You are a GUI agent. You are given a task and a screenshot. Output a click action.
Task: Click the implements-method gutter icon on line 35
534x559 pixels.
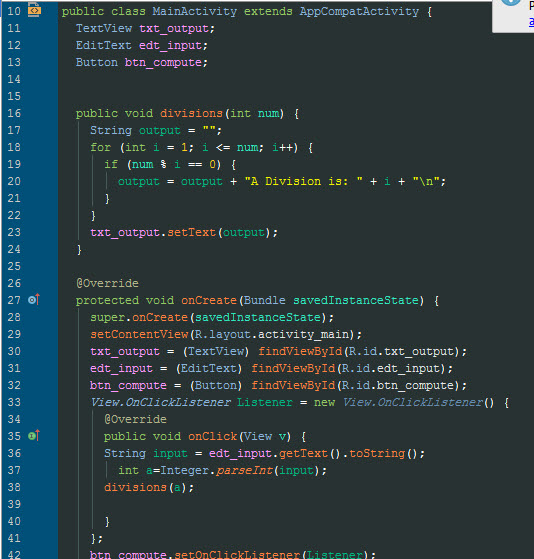coord(34,436)
